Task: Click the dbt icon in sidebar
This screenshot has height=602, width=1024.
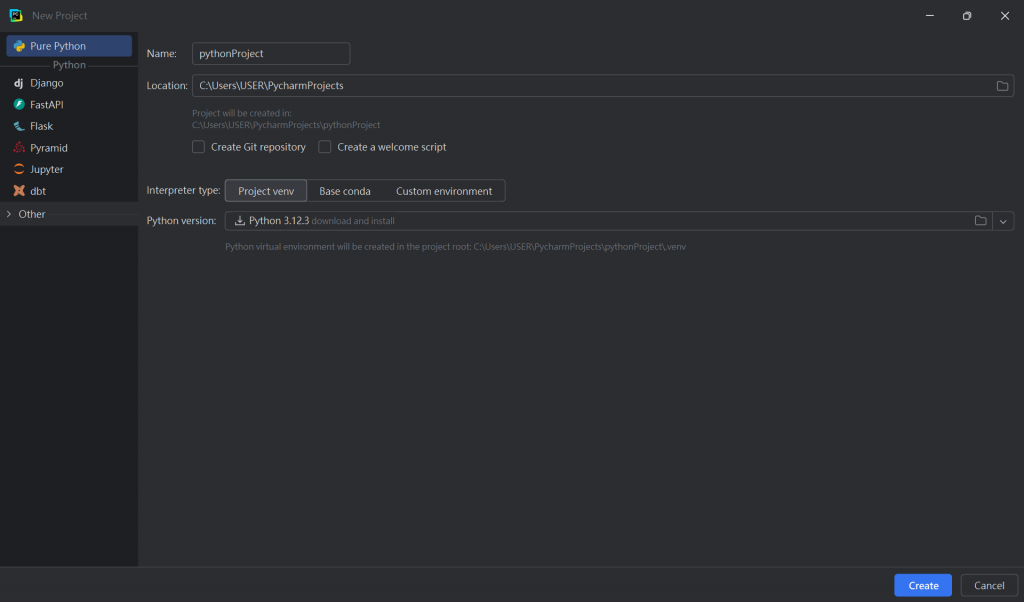Action: pos(19,191)
